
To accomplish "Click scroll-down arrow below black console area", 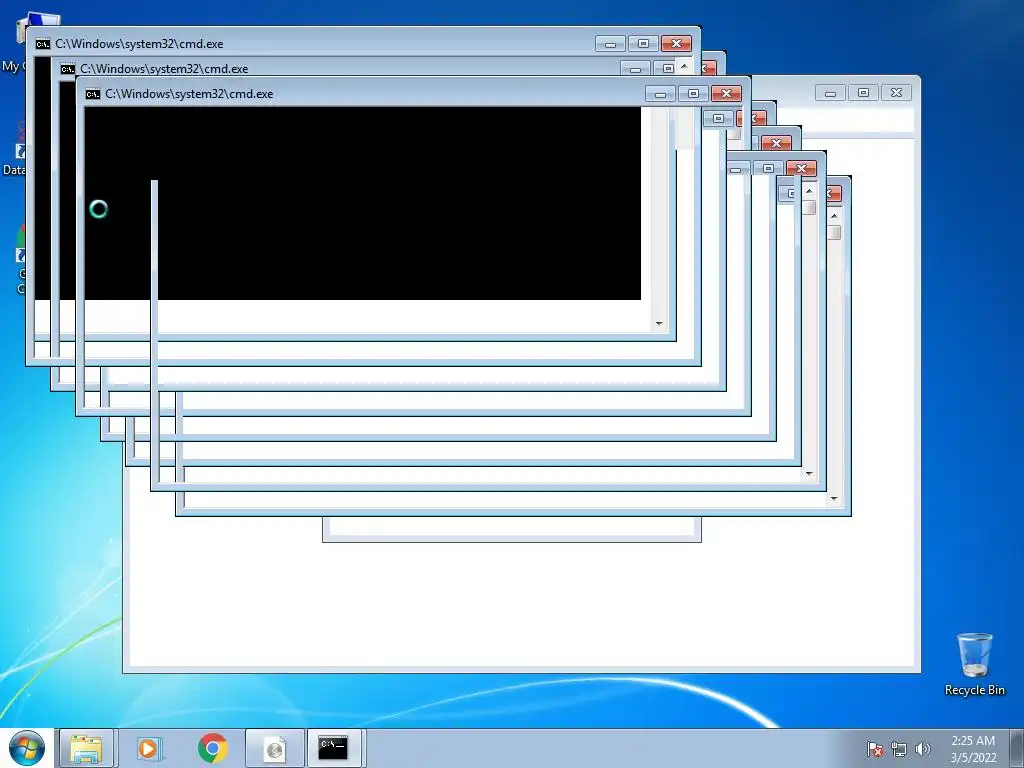I will 659,324.
